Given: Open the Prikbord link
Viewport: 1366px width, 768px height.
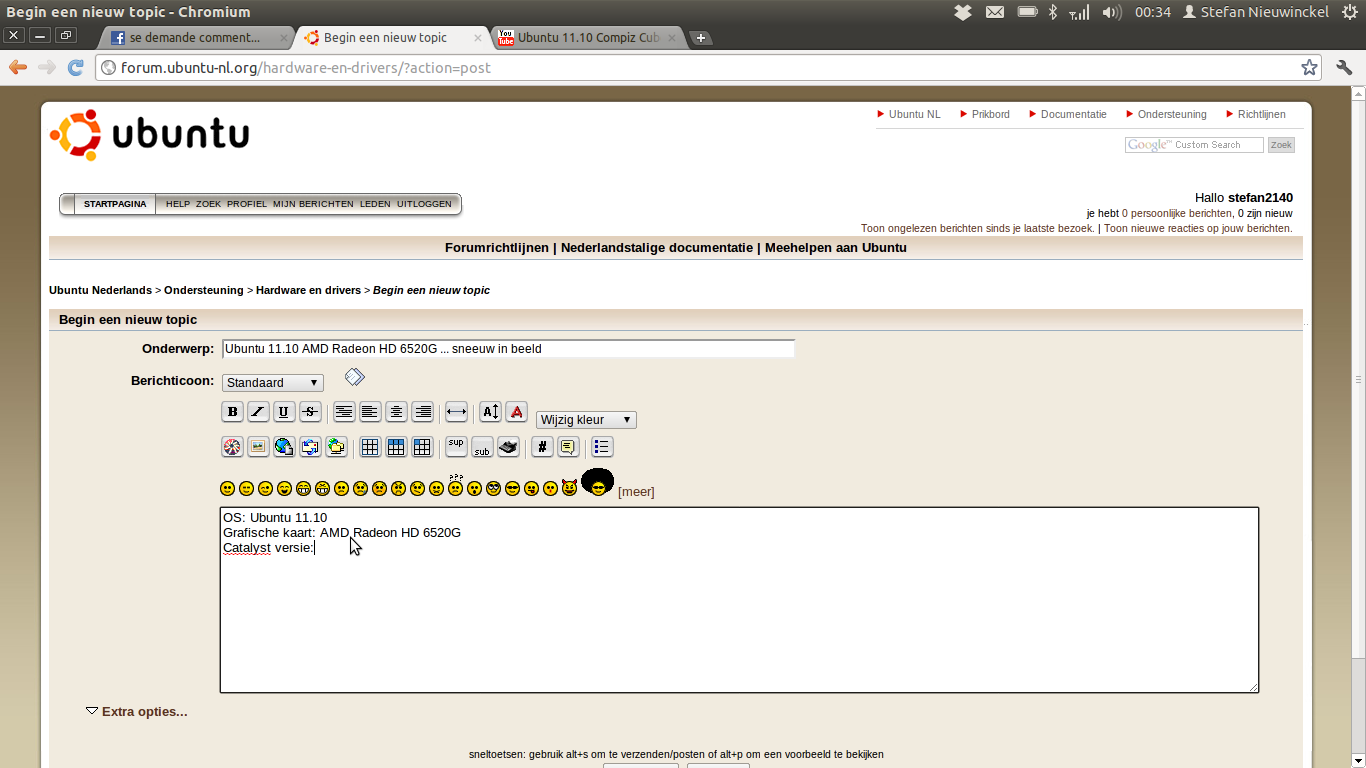Looking at the screenshot, I should point(990,114).
